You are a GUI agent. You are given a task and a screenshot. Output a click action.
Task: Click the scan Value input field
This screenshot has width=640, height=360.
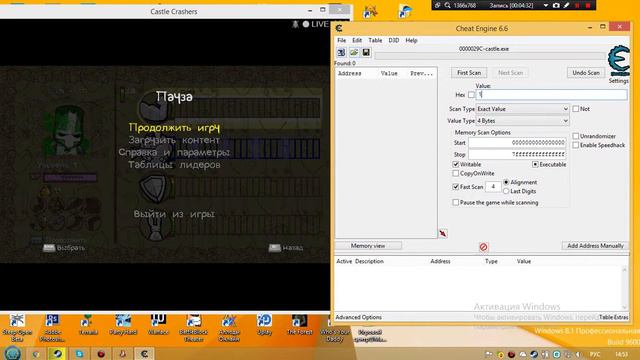click(x=551, y=95)
